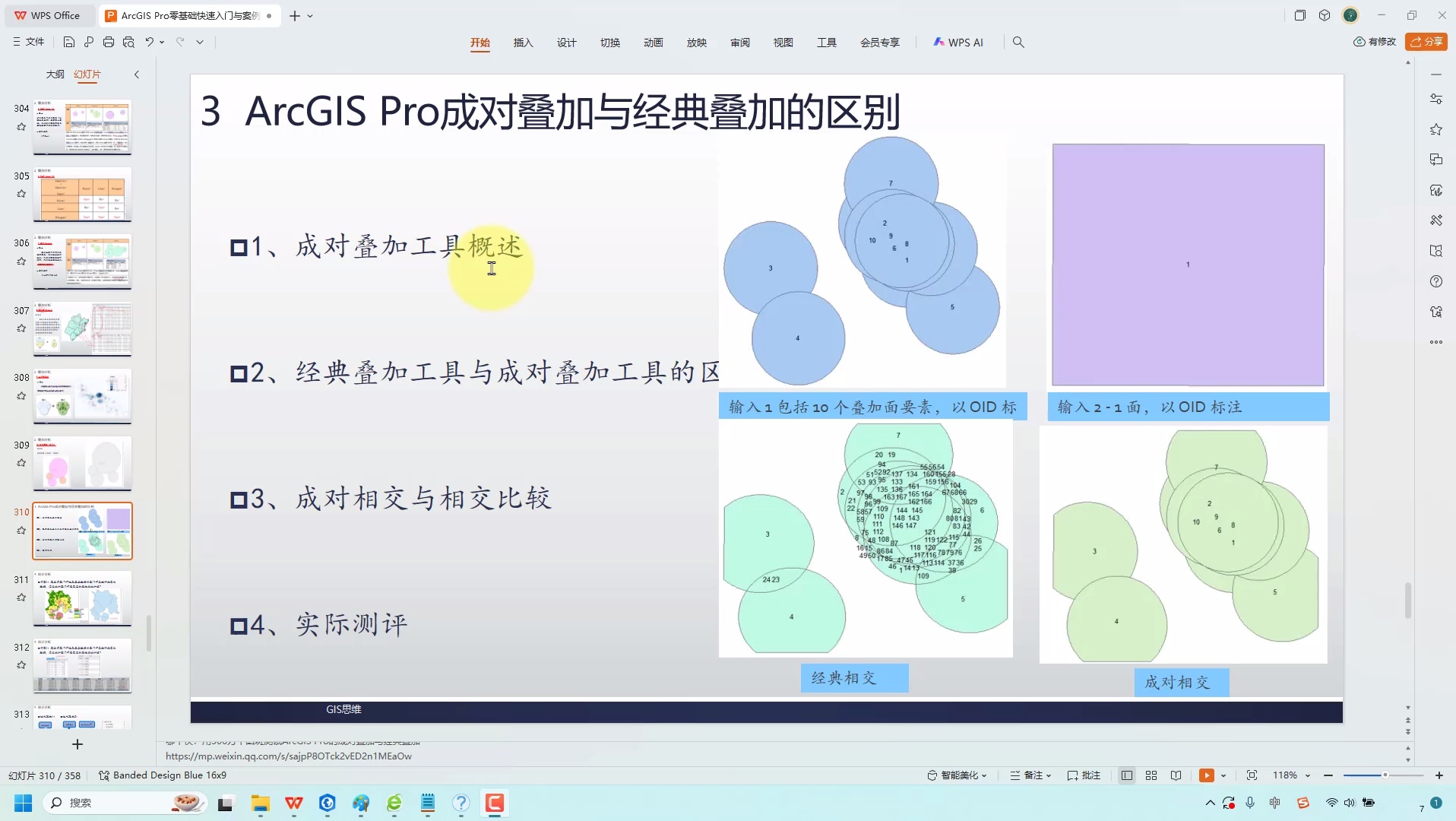Switch to reading view mode
Image resolution: width=1456 pixels, height=821 pixels.
[1176, 775]
